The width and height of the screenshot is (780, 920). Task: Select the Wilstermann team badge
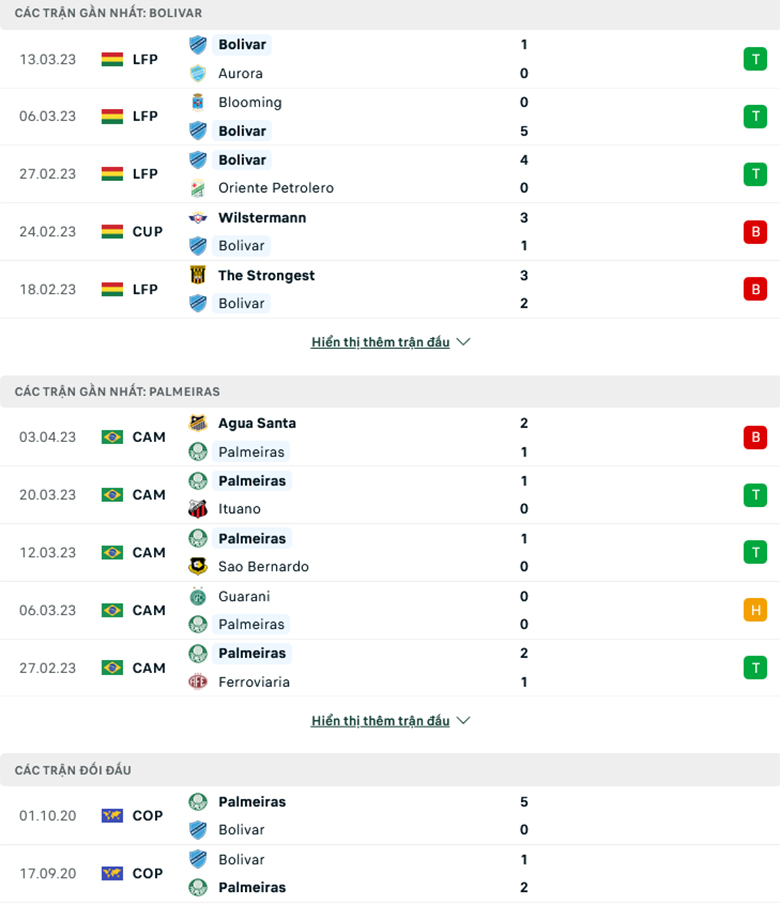point(196,217)
